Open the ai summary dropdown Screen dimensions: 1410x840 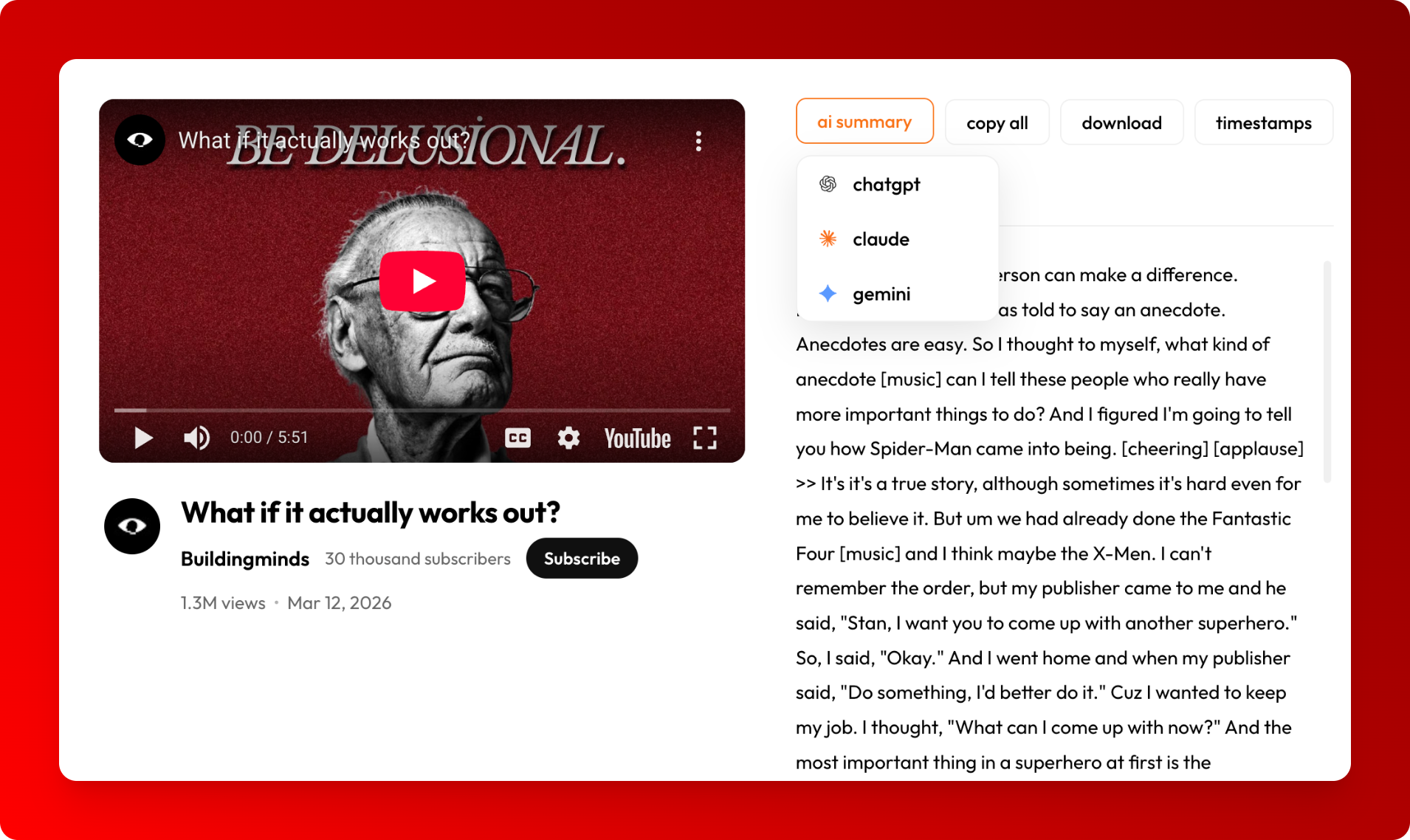864,121
